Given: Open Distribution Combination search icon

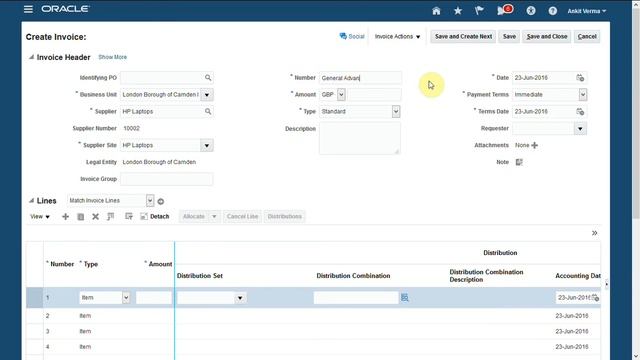Looking at the screenshot, I should click(404, 298).
